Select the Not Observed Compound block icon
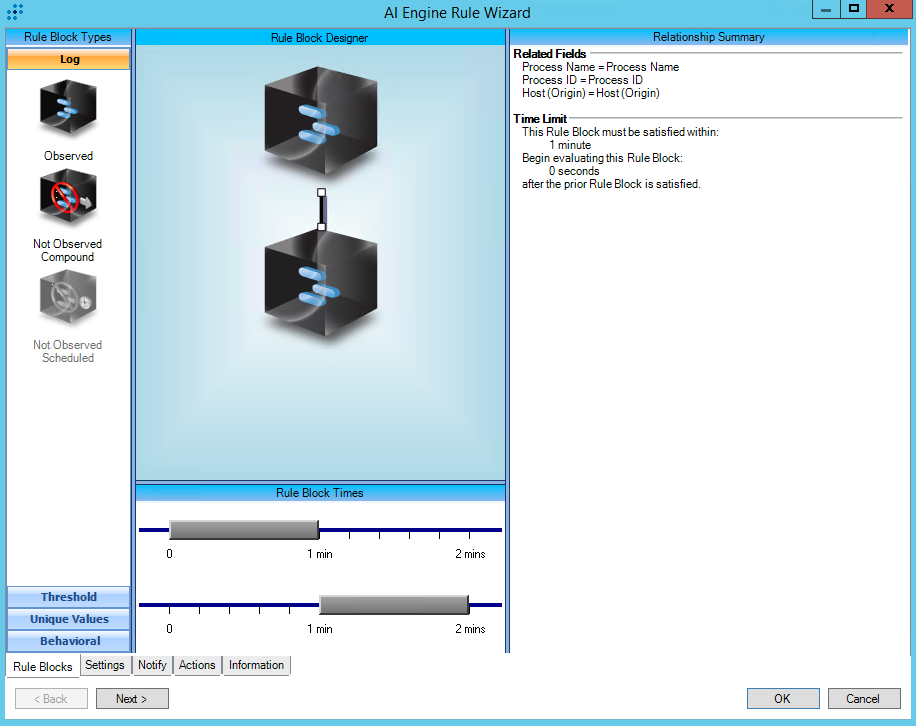The image size is (916, 726). click(x=68, y=198)
